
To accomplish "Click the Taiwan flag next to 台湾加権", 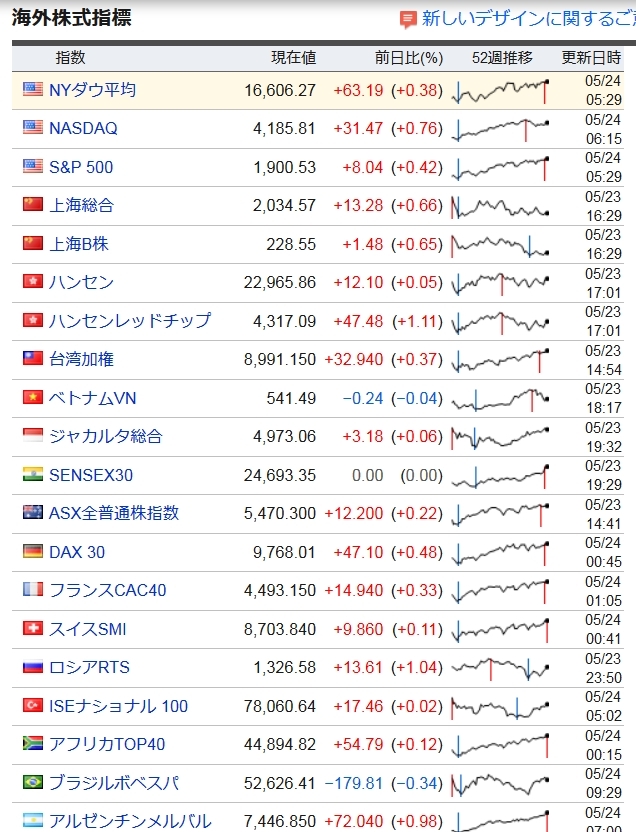I will [33, 359].
